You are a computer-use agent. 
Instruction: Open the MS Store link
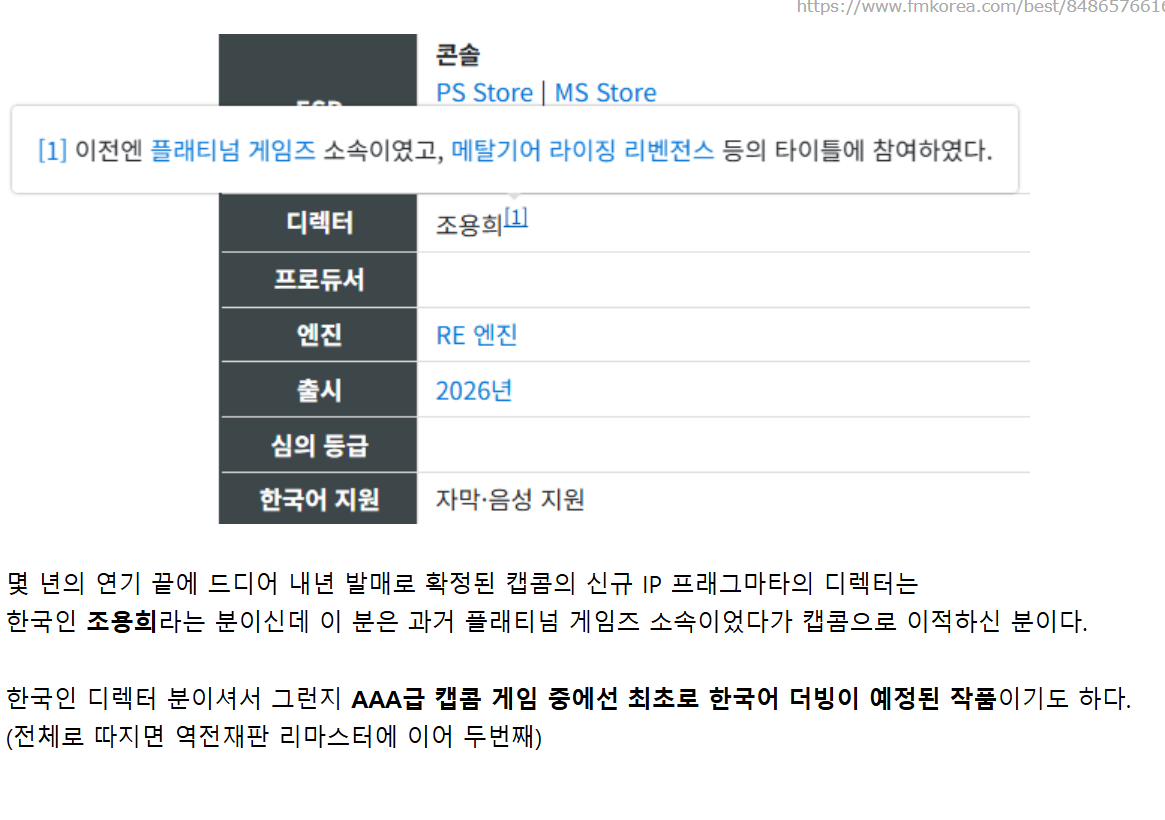click(x=606, y=93)
